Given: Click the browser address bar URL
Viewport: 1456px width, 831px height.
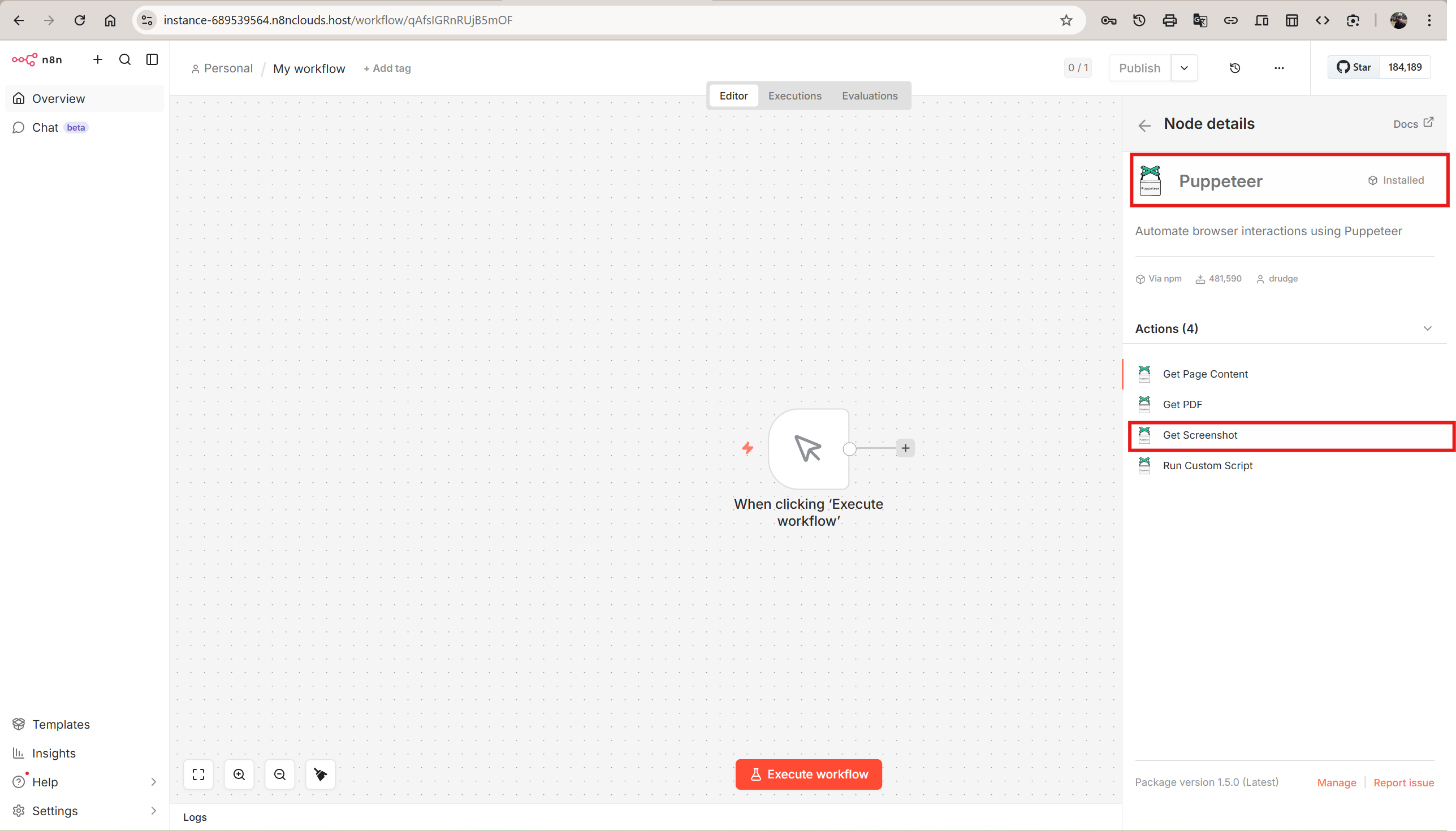Looking at the screenshot, I should coord(338,20).
